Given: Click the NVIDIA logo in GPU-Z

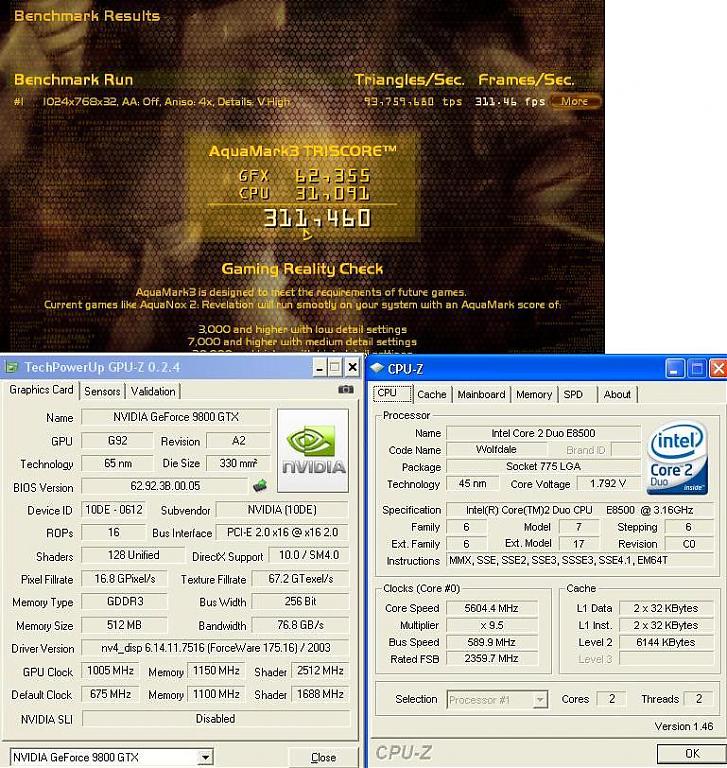Looking at the screenshot, I should click(313, 451).
